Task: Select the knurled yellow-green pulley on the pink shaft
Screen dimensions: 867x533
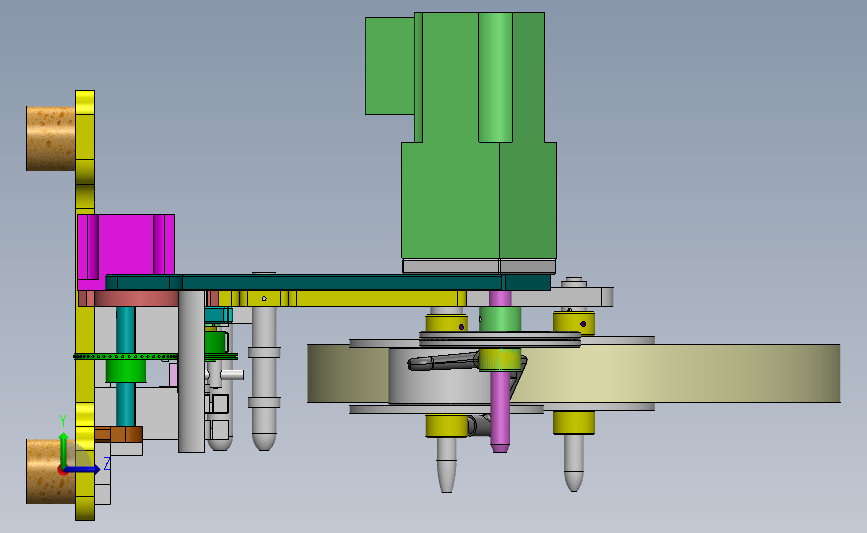Action: (500, 360)
